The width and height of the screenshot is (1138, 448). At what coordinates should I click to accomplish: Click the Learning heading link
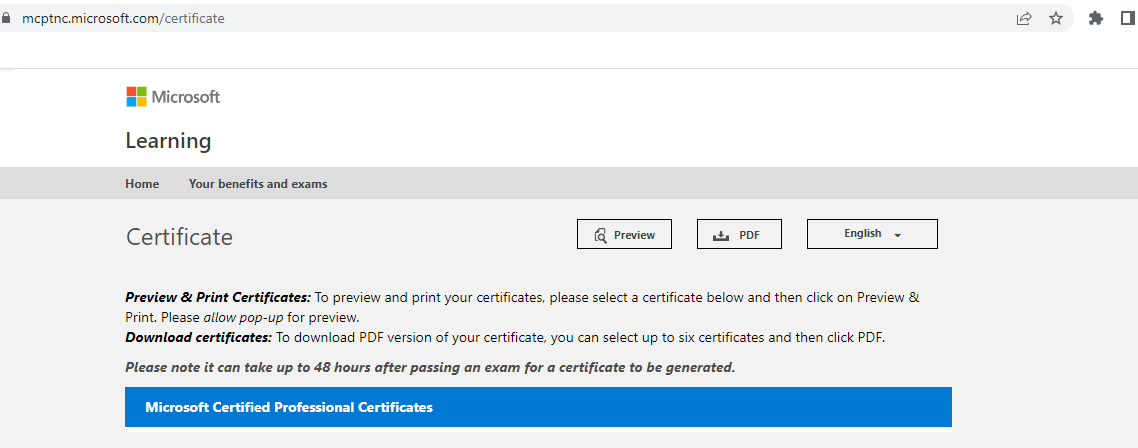tap(168, 141)
